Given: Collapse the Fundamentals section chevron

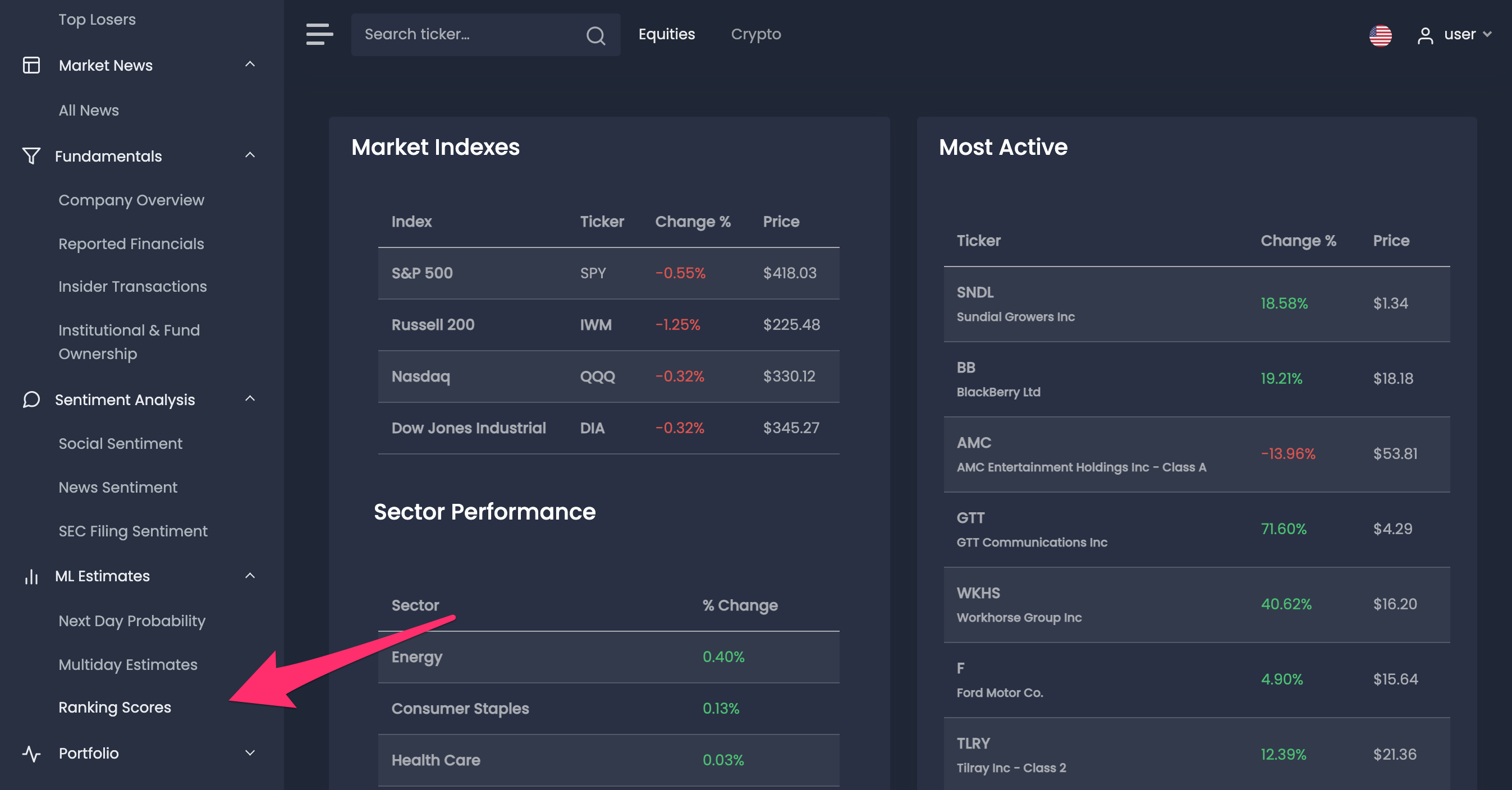Looking at the screenshot, I should coord(250,155).
